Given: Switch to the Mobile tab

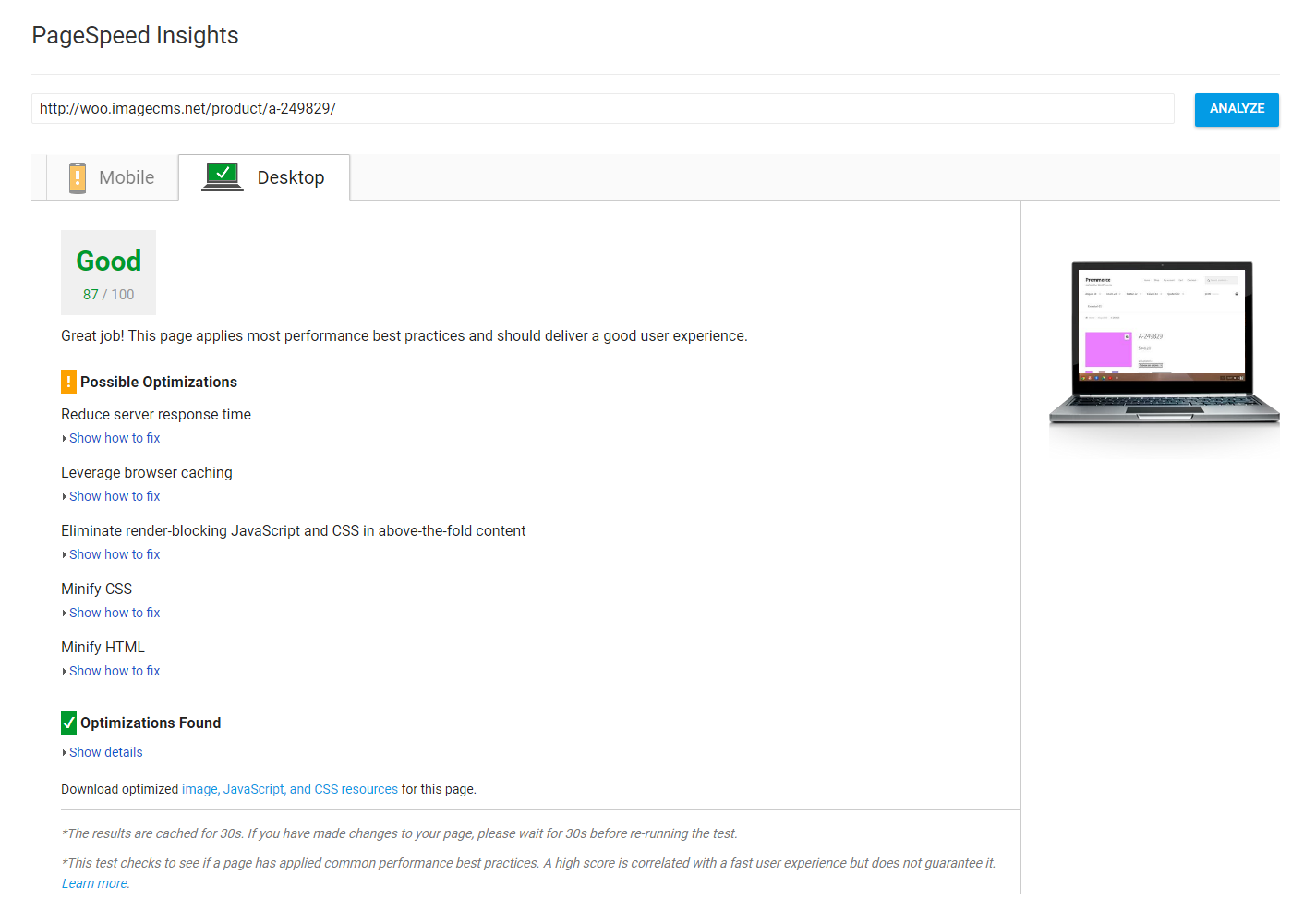Looking at the screenshot, I should click(112, 177).
